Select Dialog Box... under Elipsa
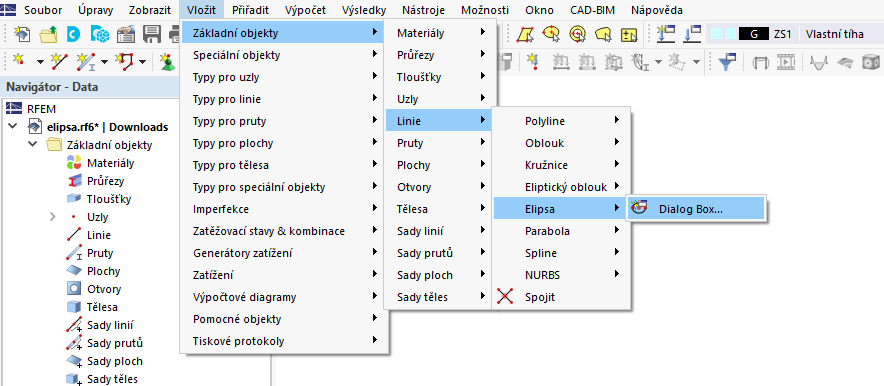 pyautogui.click(x=696, y=209)
